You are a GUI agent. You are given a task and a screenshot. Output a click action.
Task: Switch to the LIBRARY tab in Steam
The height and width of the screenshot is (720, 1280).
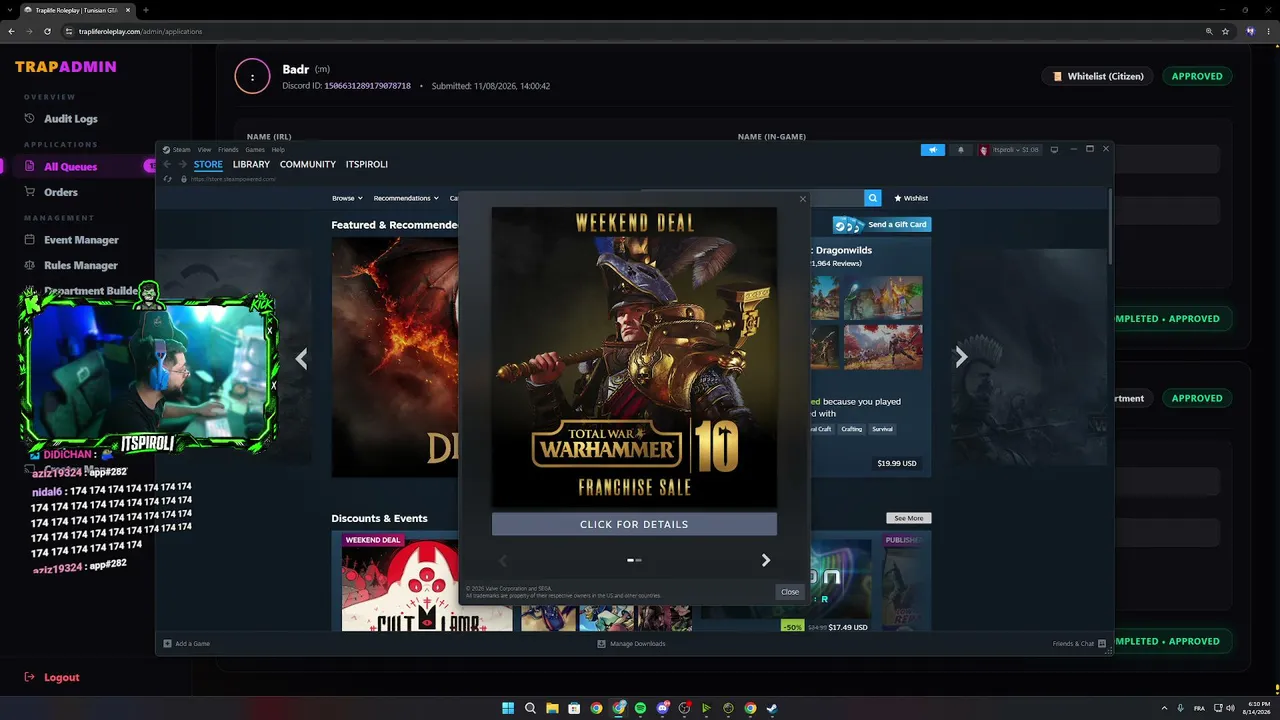coord(251,165)
